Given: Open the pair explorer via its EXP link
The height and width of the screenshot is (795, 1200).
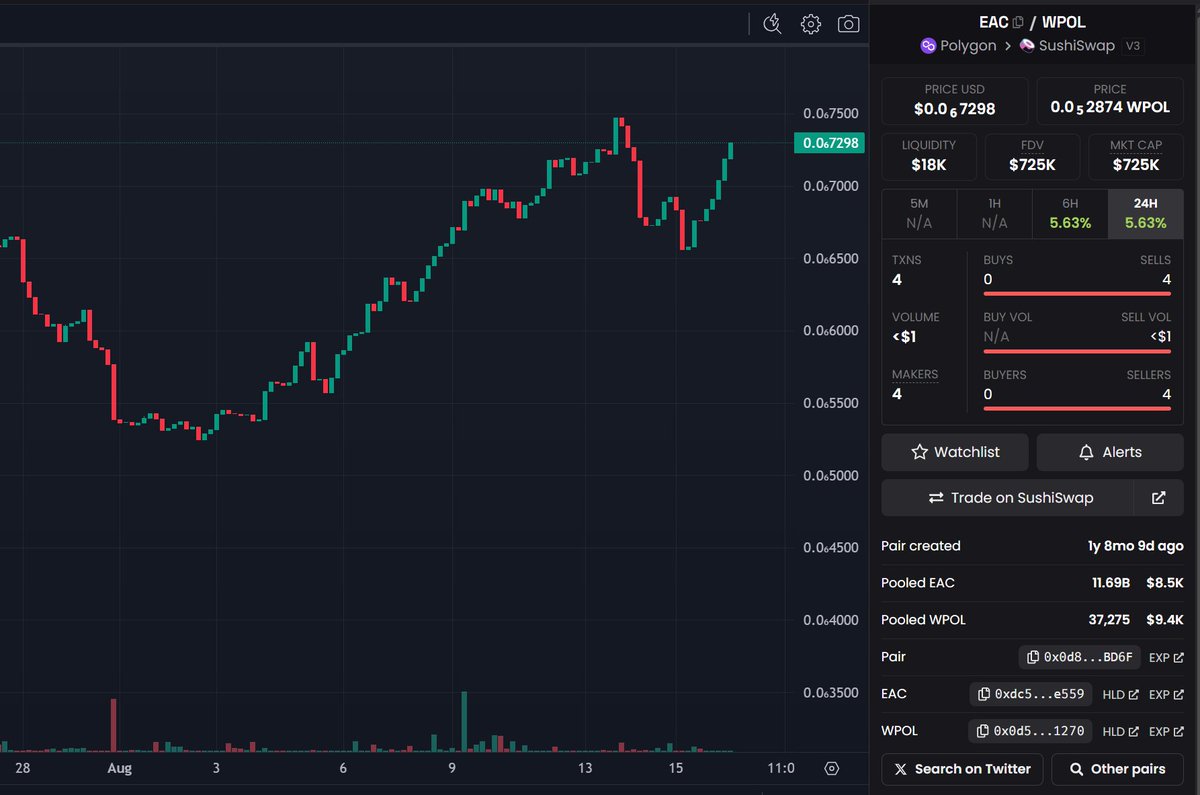Looking at the screenshot, I should coord(1166,657).
